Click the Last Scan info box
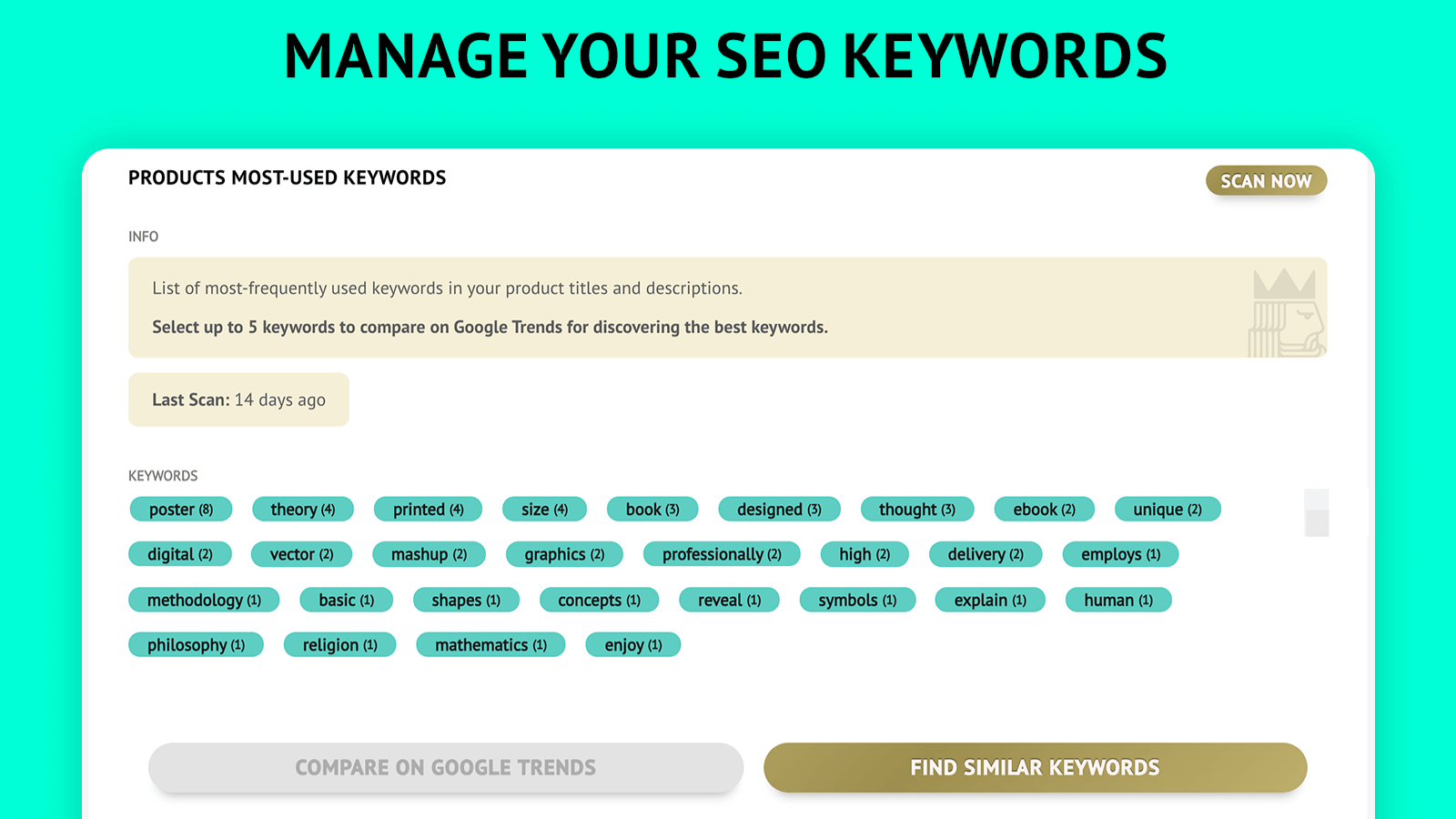 (x=238, y=399)
